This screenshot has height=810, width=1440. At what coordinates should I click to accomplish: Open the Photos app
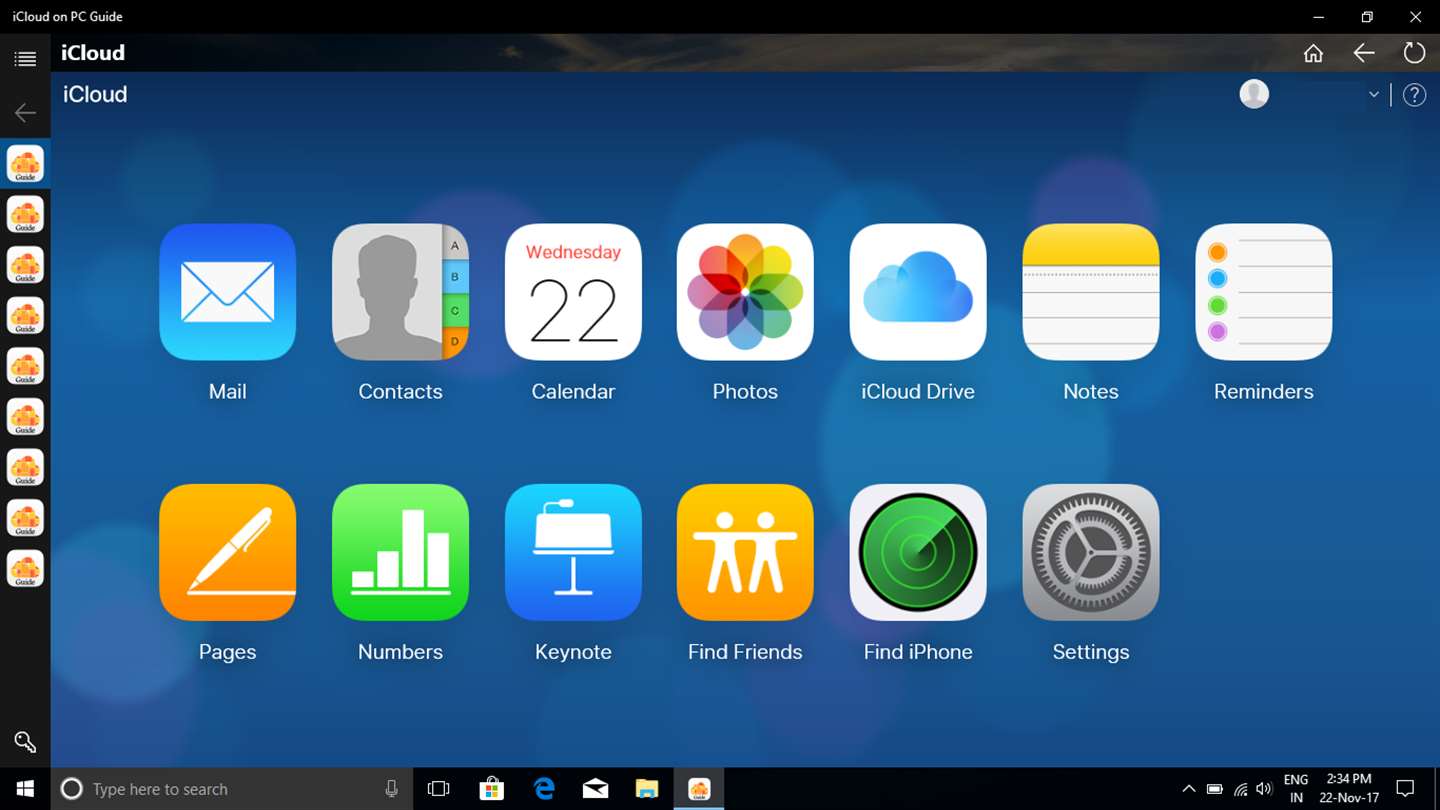coord(745,292)
